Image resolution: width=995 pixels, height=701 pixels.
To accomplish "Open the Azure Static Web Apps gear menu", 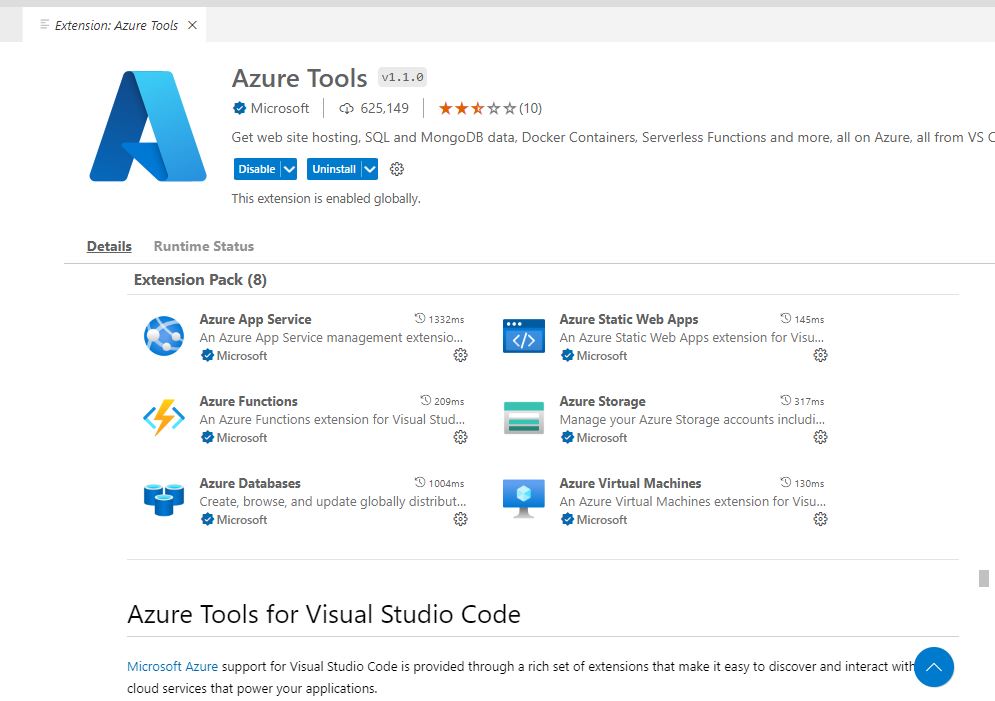I will click(x=820, y=355).
